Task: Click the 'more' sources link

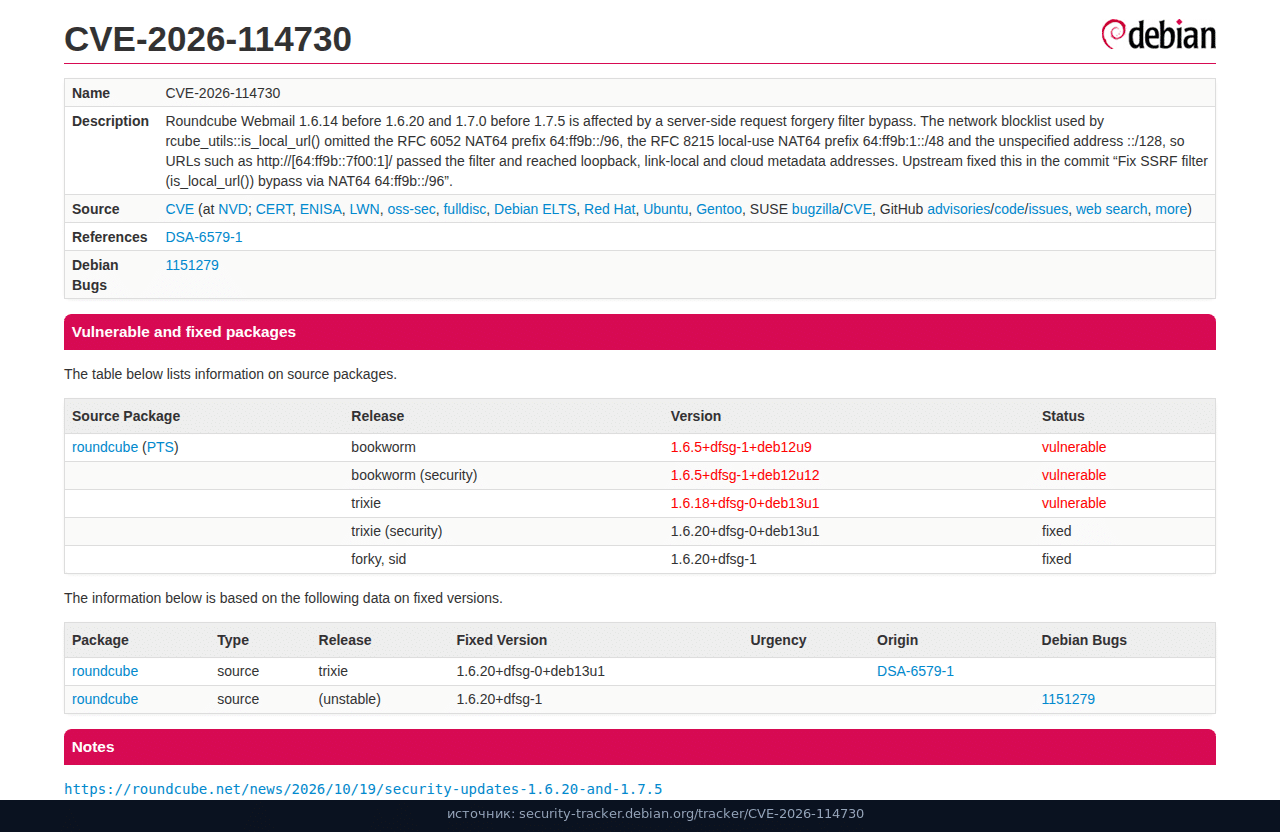Action: 1171,209
